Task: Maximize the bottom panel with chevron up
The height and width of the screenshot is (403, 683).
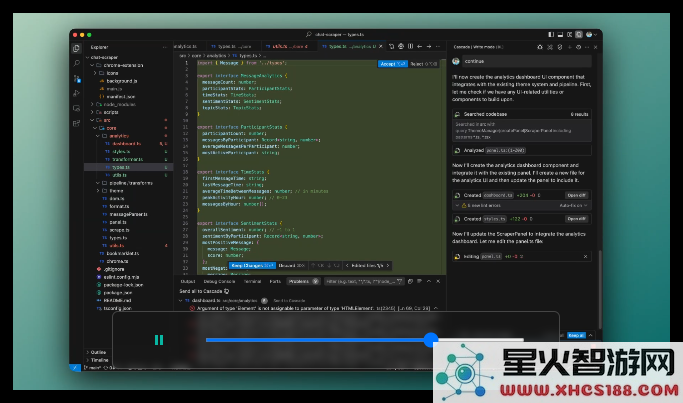Action: (429, 281)
